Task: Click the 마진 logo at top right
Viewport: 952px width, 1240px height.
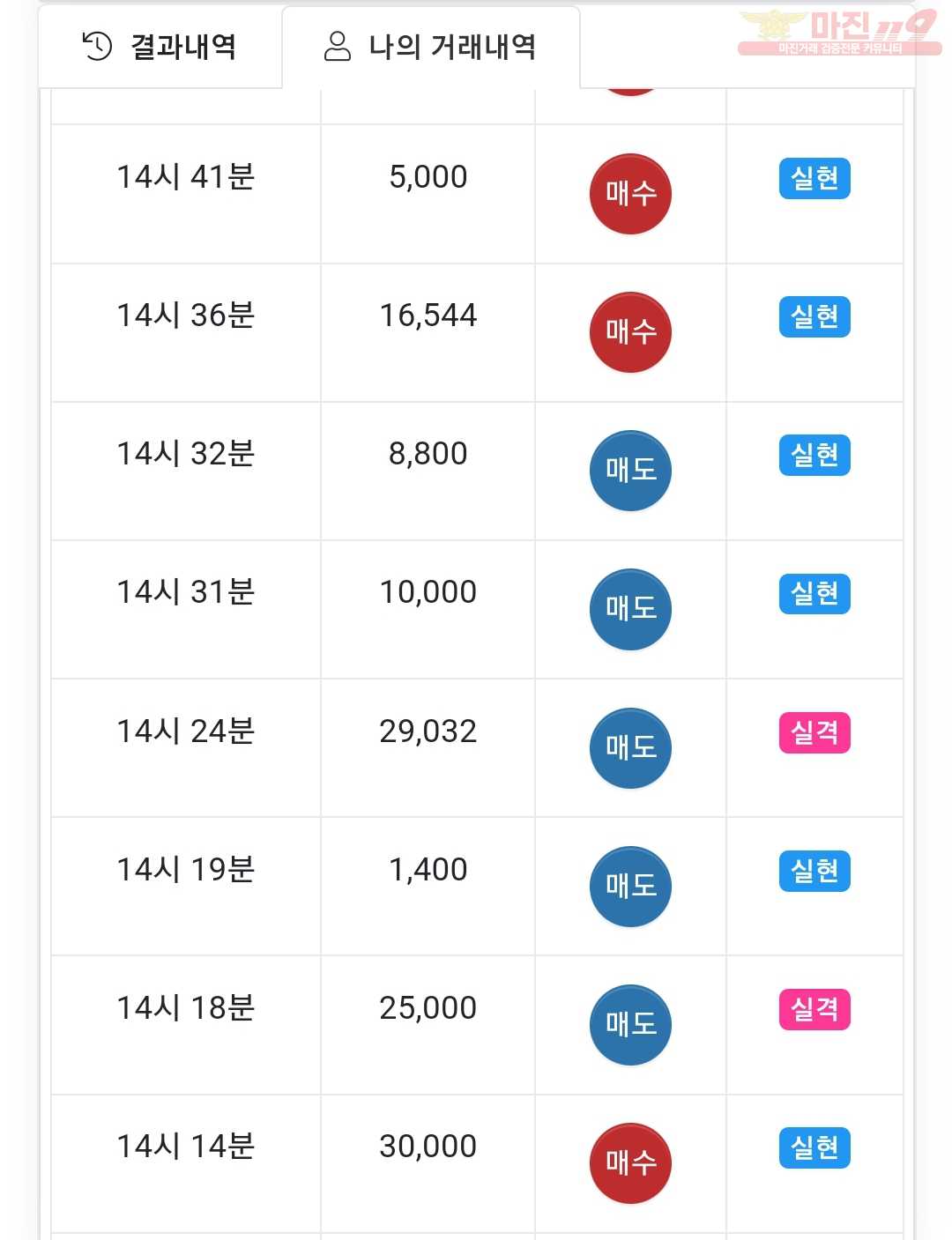Action: 838,33
